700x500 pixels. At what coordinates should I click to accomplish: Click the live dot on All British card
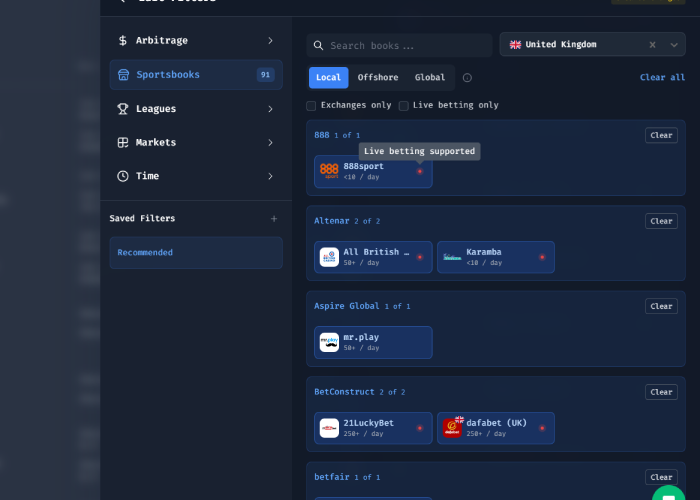tap(420, 257)
